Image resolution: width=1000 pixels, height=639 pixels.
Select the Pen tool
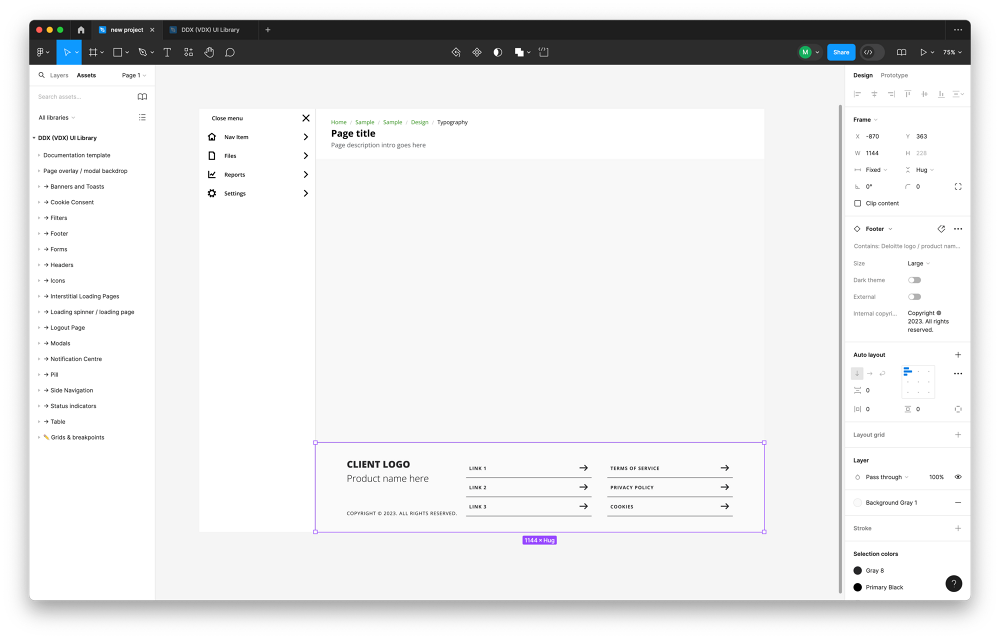[143, 52]
